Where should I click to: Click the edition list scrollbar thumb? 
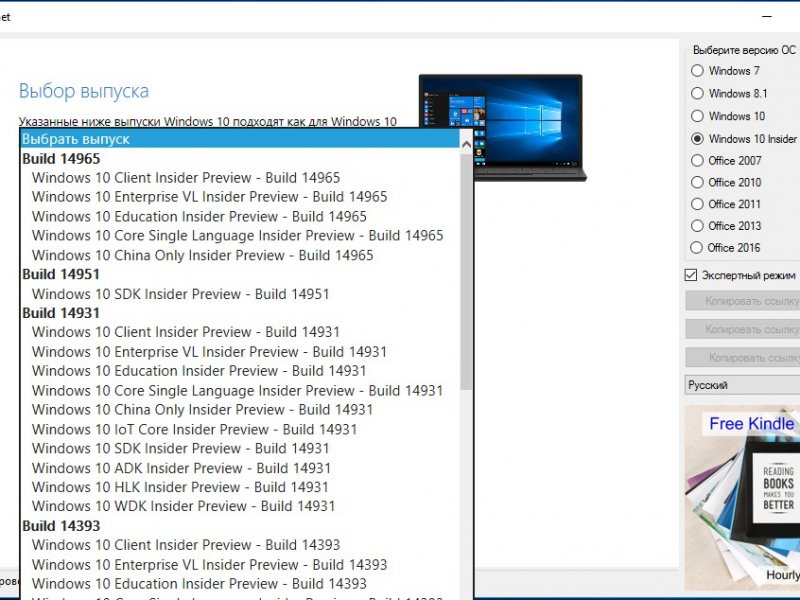tap(466, 272)
